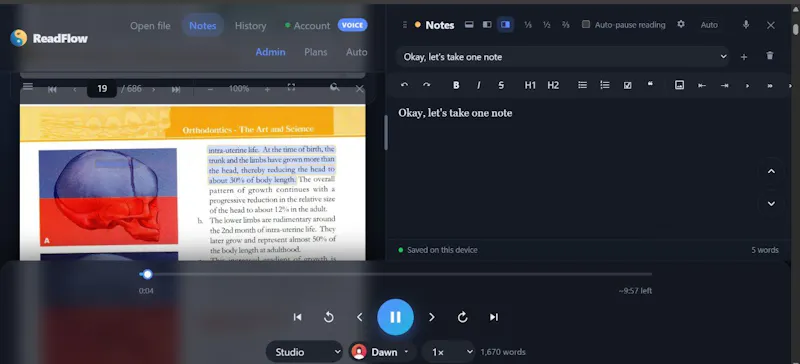Open the Plans section
The image size is (800, 364).
[316, 52]
